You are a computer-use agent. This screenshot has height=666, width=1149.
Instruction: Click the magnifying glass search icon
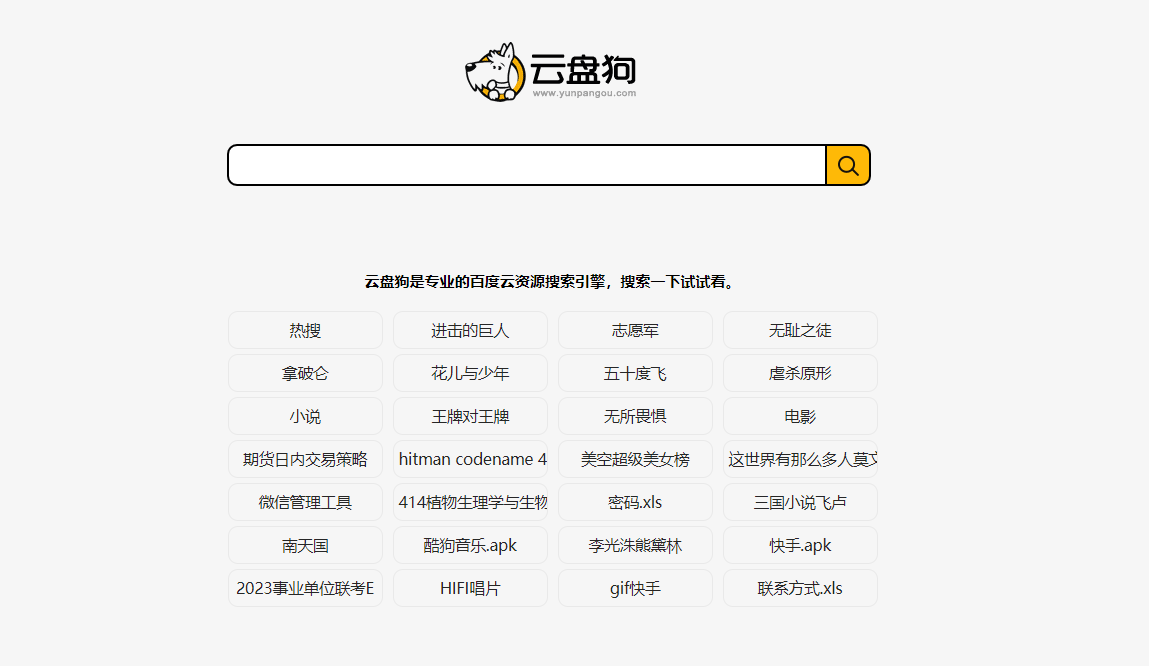847,165
